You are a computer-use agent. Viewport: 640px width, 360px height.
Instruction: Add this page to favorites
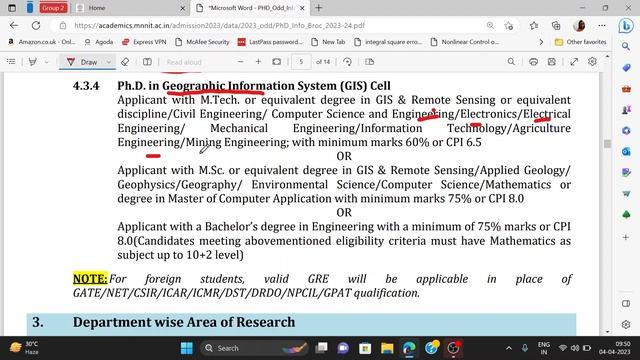(509, 26)
